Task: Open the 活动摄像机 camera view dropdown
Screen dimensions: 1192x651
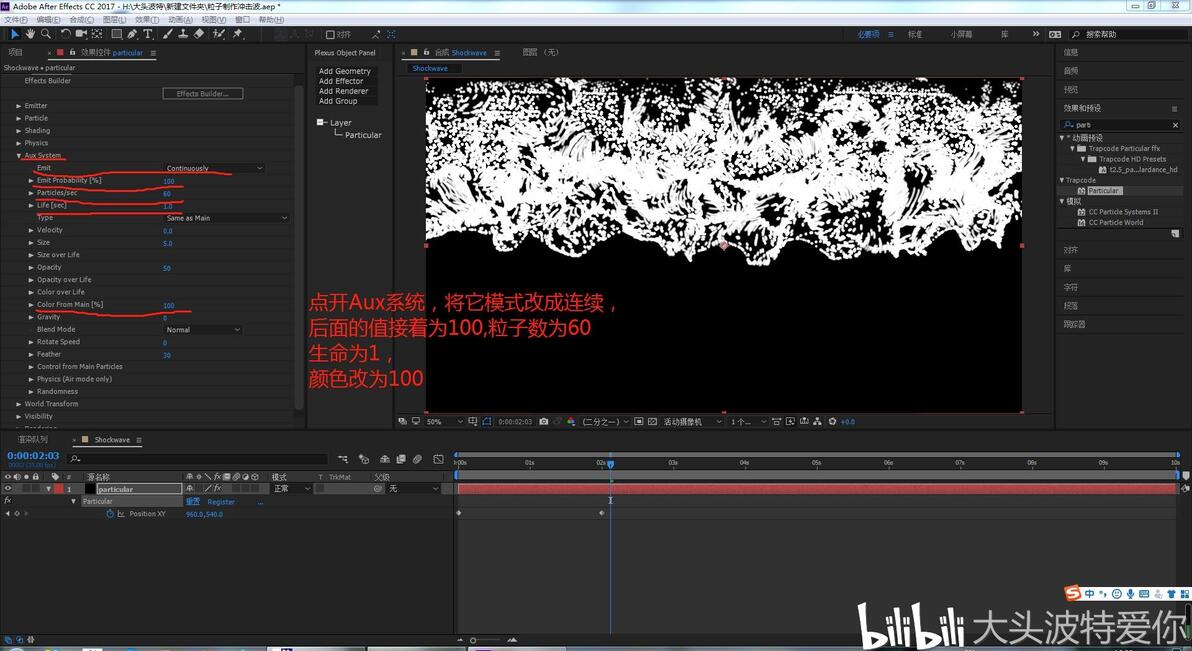Action: (692, 421)
